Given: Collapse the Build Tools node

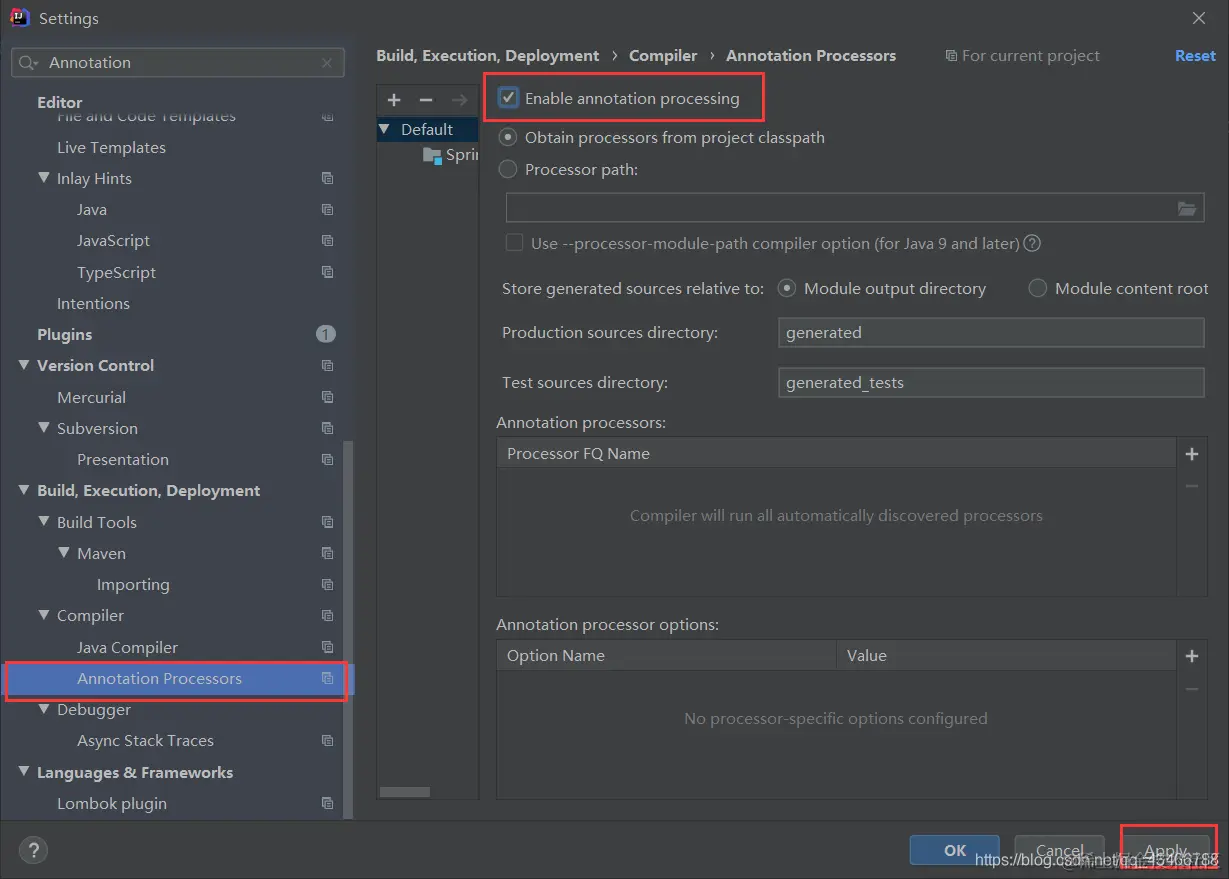Looking at the screenshot, I should click(x=44, y=522).
